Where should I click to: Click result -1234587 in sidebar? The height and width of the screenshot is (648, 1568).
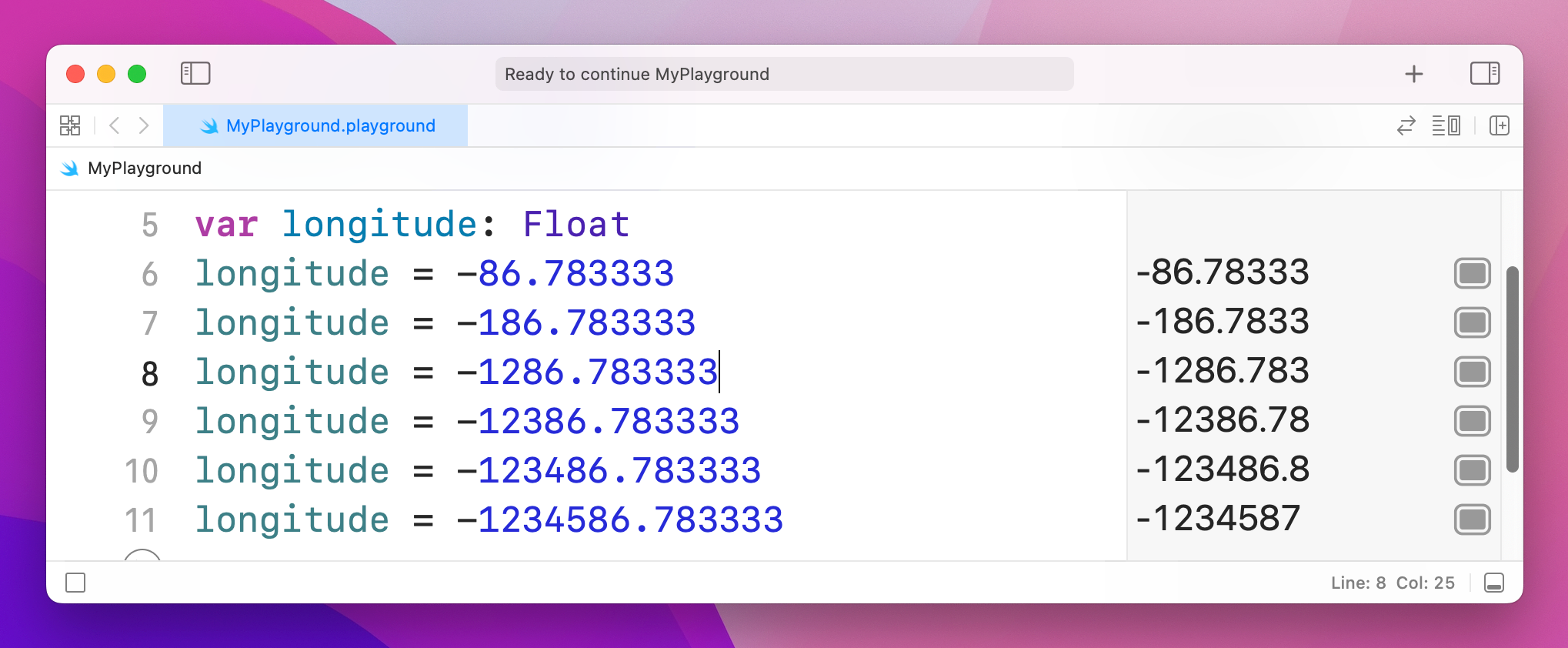pos(1218,519)
